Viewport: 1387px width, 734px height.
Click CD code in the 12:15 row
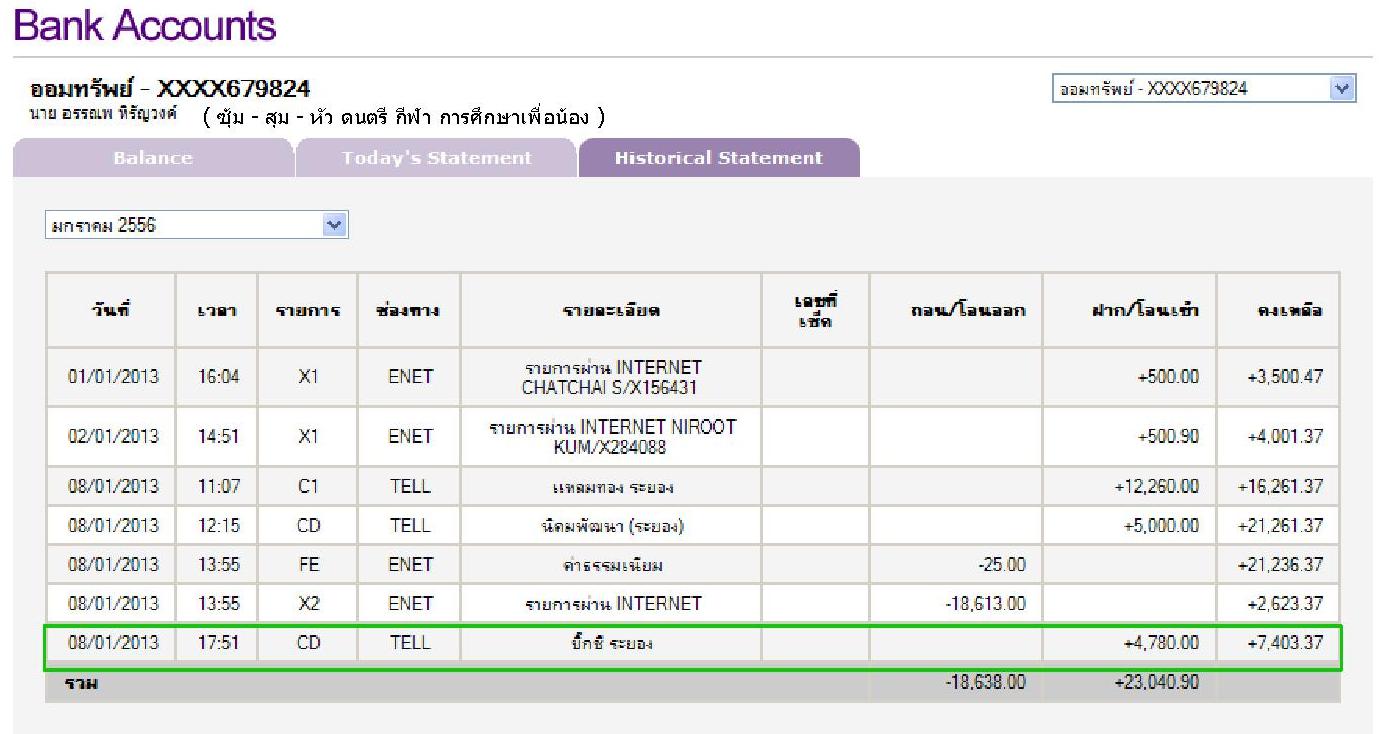[x=308, y=526]
